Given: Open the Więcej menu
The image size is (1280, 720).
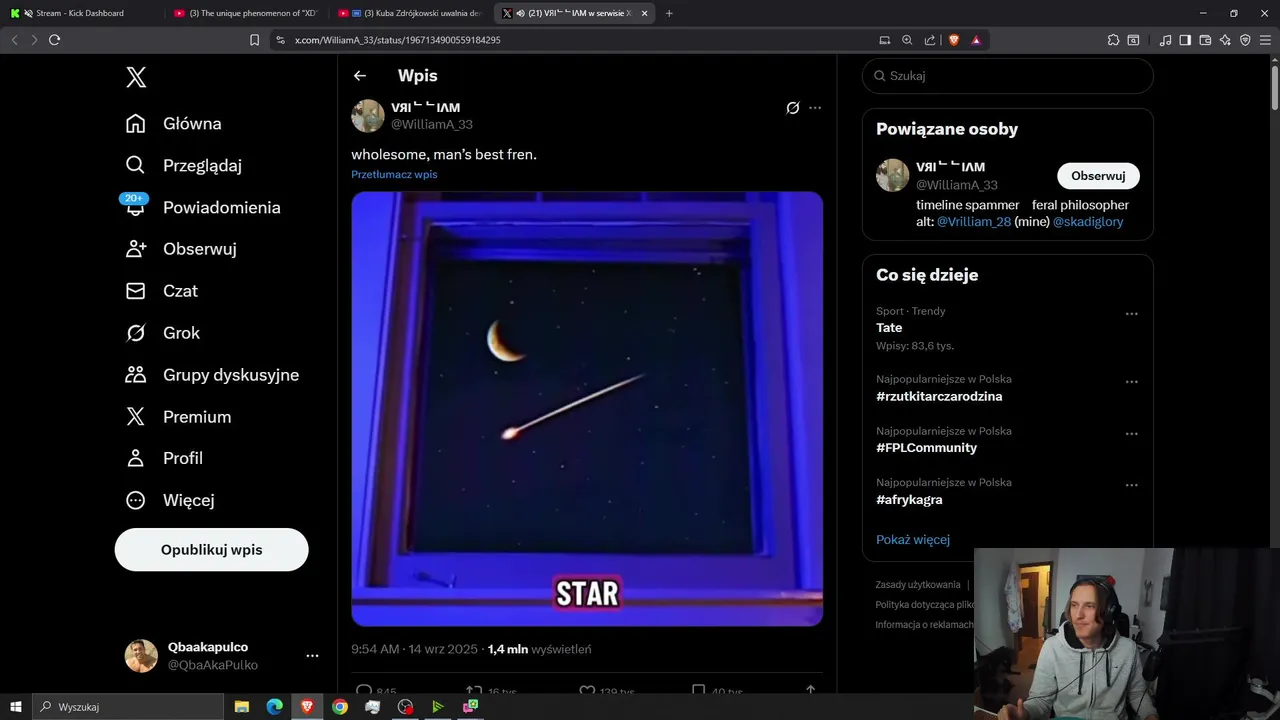Looking at the screenshot, I should [x=169, y=500].
